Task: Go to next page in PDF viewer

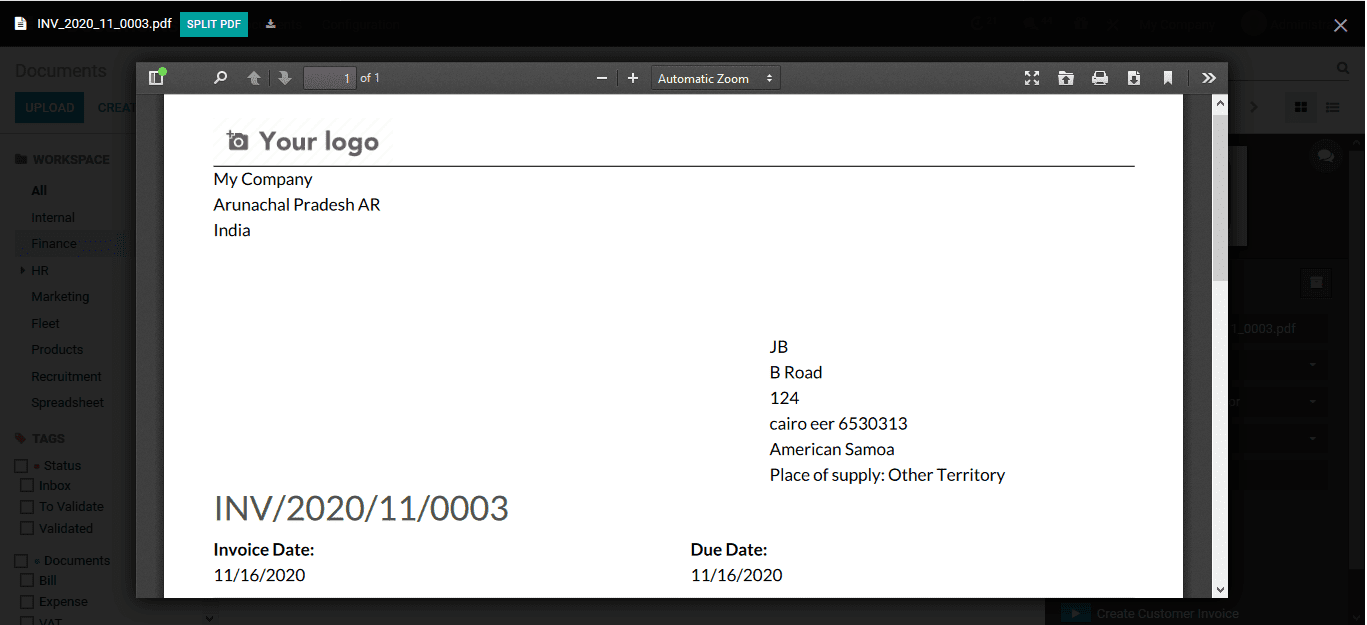Action: pos(285,78)
